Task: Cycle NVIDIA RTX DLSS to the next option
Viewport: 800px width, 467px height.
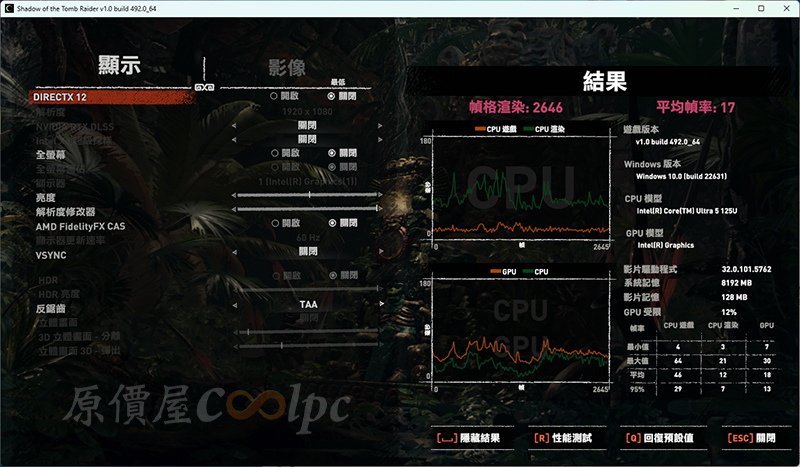Action: (380, 126)
